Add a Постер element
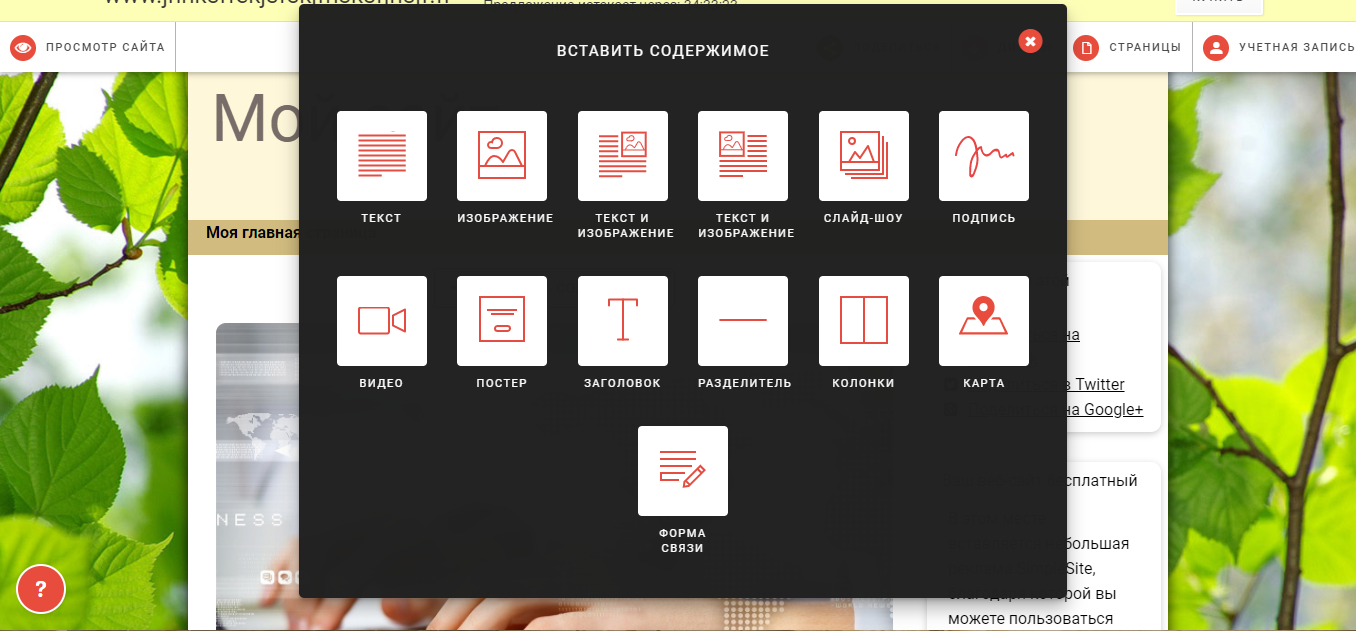Image resolution: width=1356 pixels, height=631 pixels. [502, 320]
